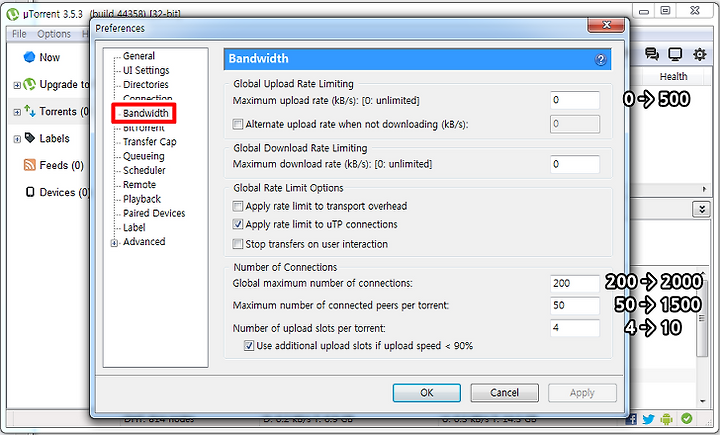Click the Cancel button

coord(504,393)
